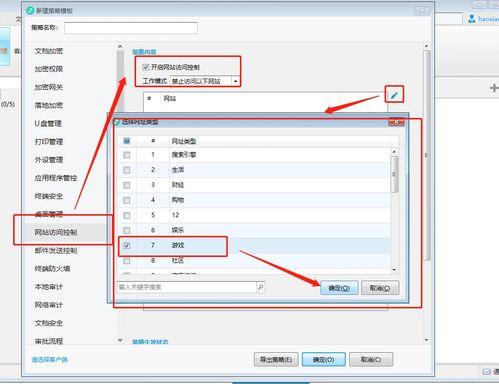Click the scroll-down arrow in website type list
The image size is (499, 384).
tap(394, 270)
